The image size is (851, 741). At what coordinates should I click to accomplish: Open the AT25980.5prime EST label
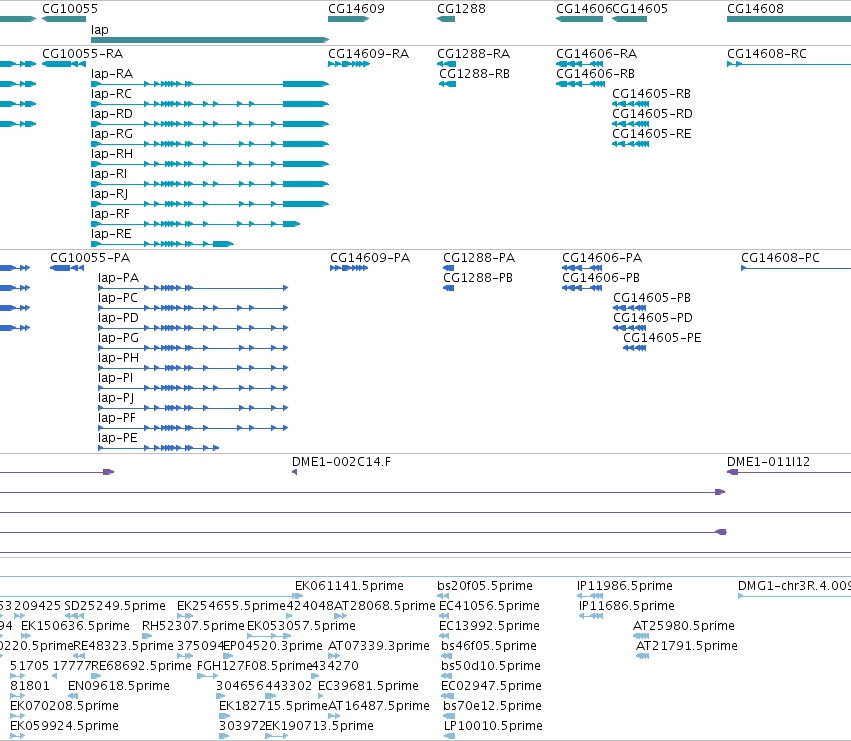(x=684, y=626)
